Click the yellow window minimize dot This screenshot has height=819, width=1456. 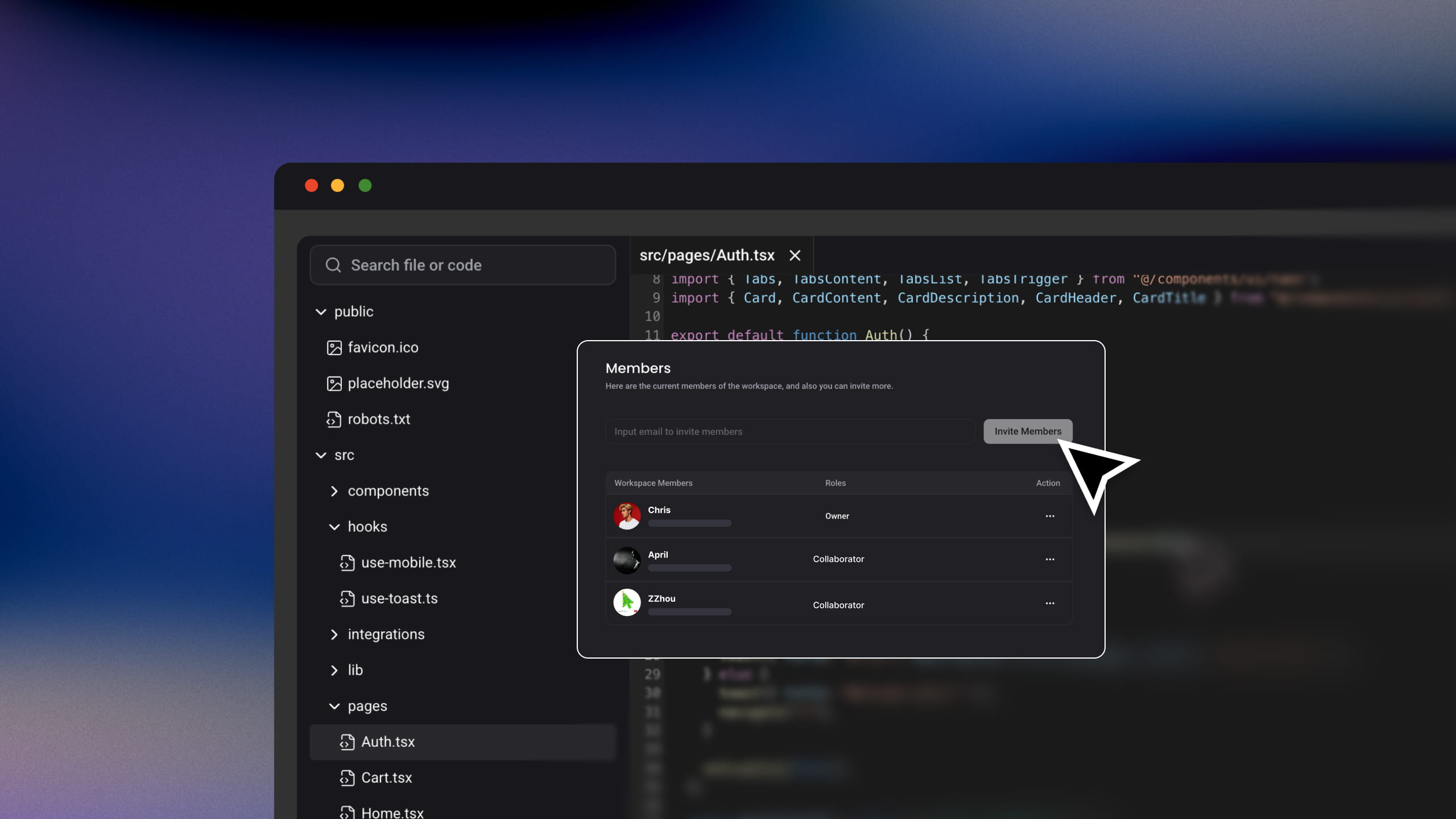pos(337,185)
